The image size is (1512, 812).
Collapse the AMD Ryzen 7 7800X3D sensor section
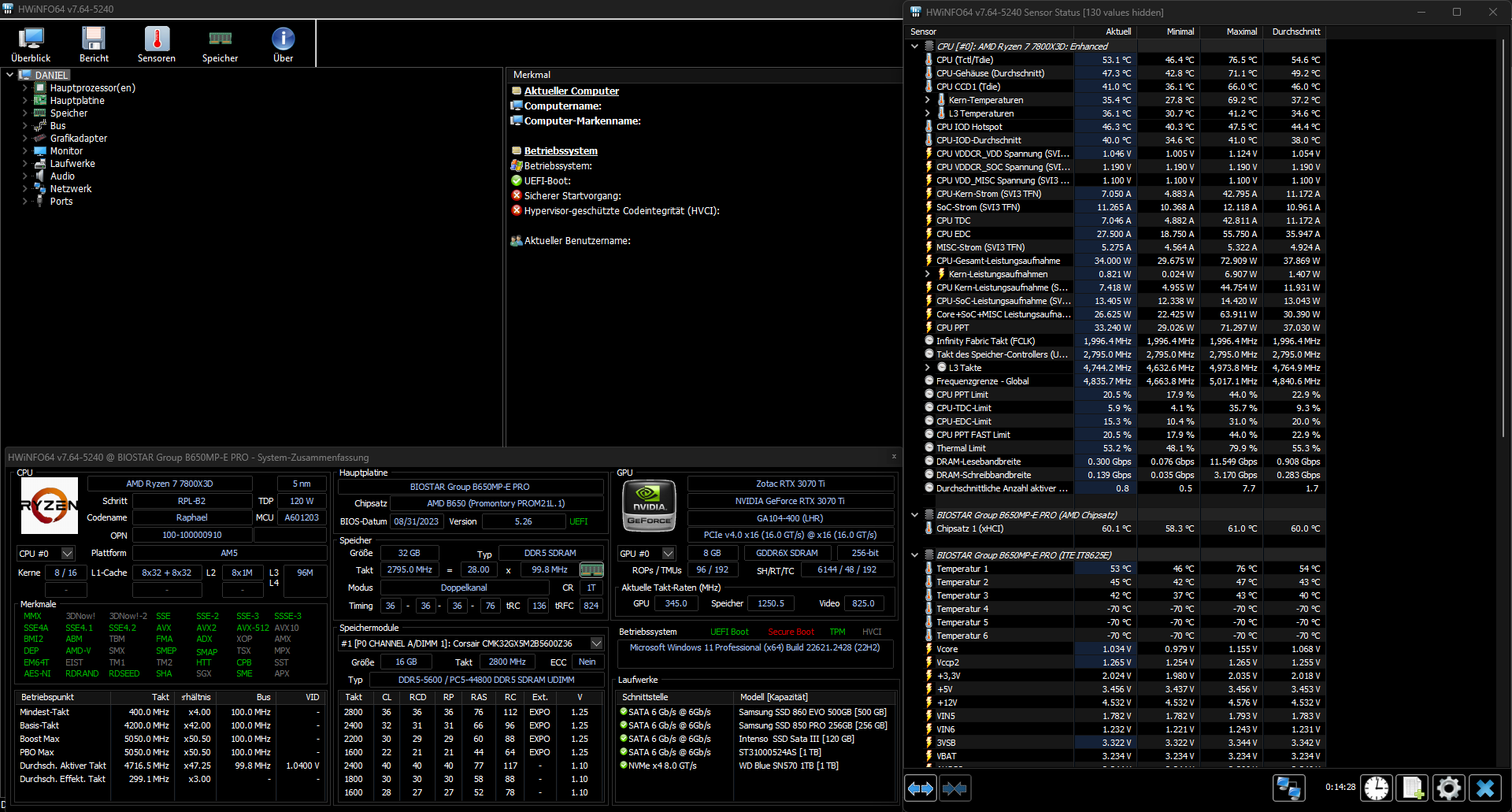[x=914, y=46]
